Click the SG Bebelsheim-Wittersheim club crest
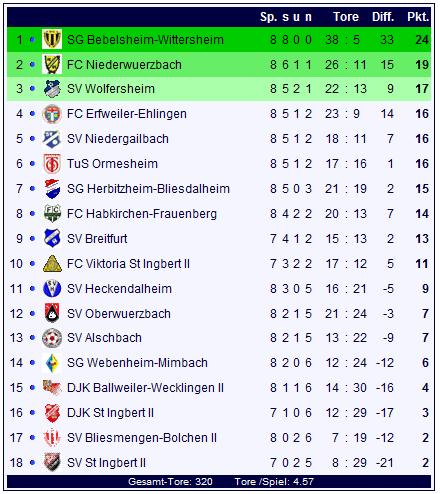Screen dimensions: 440x494 tap(52, 39)
